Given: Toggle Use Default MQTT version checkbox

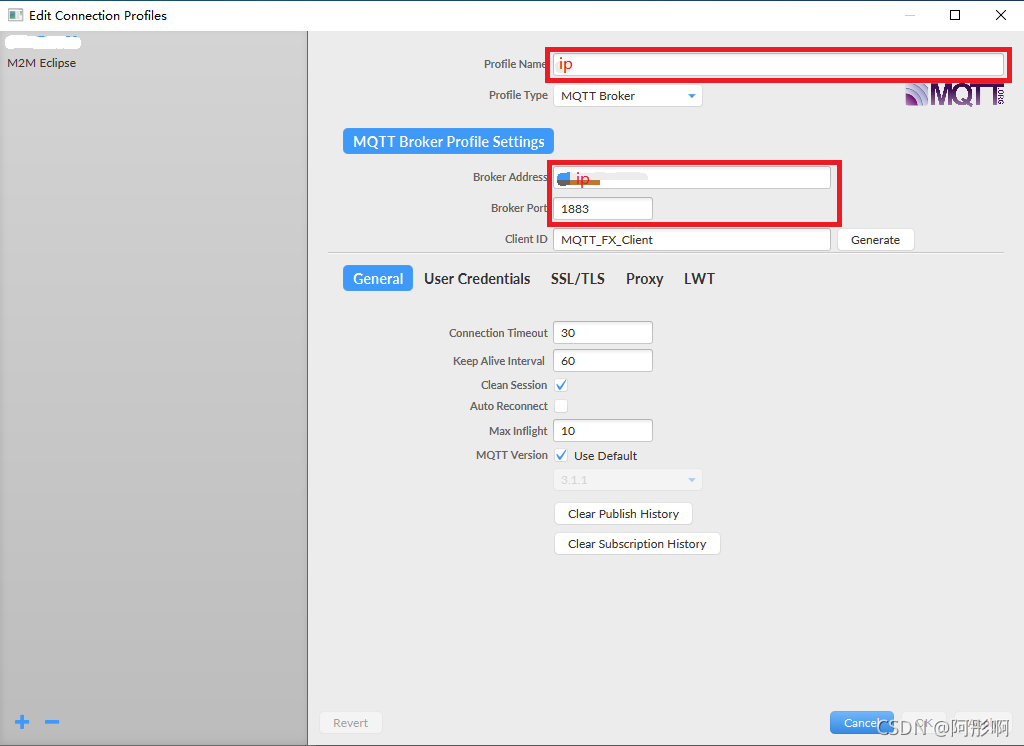Looking at the screenshot, I should [561, 455].
